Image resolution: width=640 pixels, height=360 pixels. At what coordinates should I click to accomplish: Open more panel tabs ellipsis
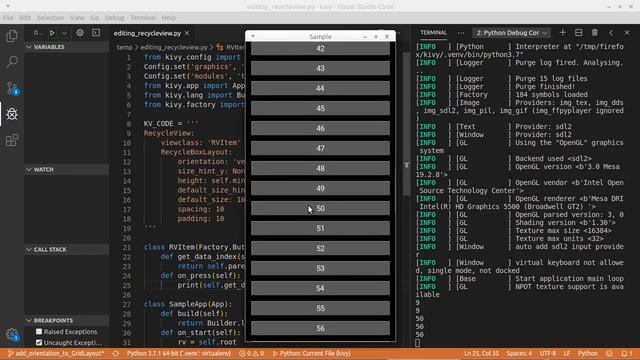461,33
